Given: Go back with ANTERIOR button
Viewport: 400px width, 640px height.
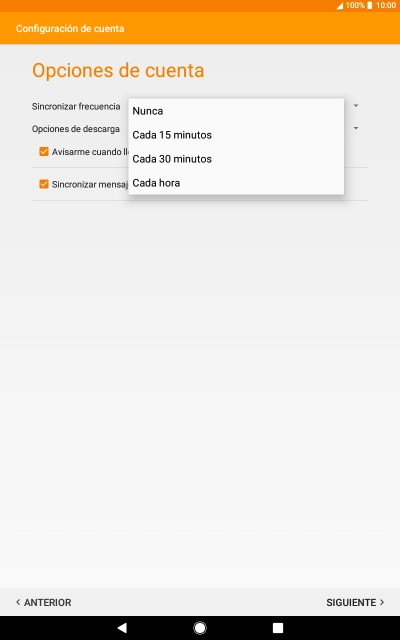Looking at the screenshot, I should tap(44, 602).
